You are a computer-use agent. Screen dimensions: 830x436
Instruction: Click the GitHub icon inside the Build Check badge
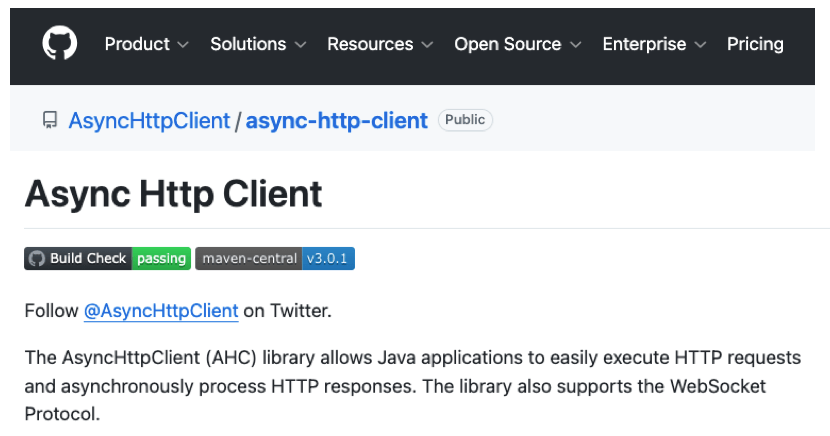click(37, 259)
